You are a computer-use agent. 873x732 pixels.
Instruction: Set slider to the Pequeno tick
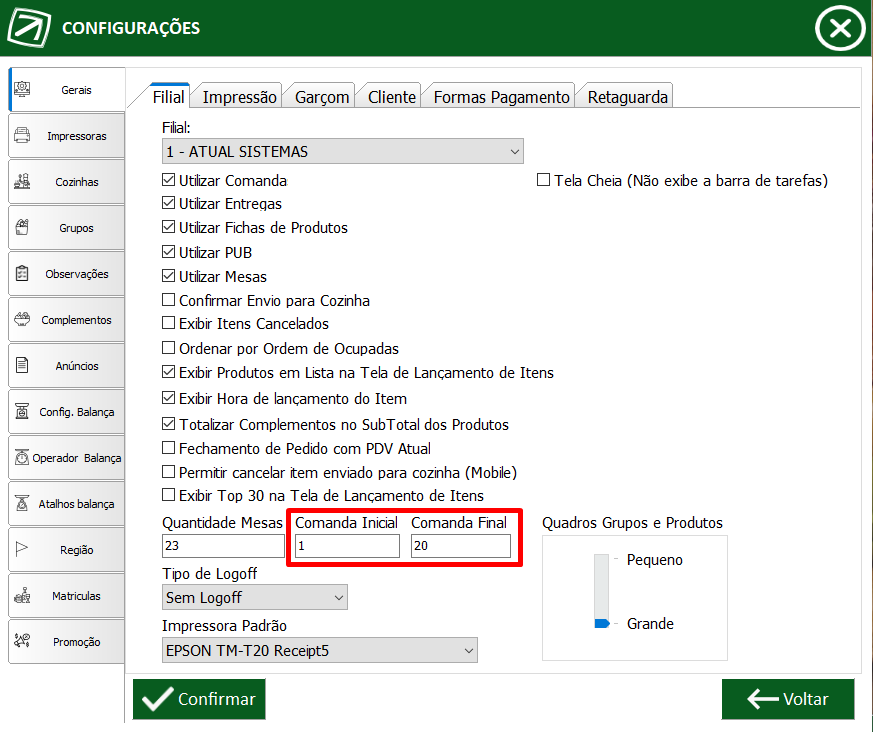pos(616,559)
